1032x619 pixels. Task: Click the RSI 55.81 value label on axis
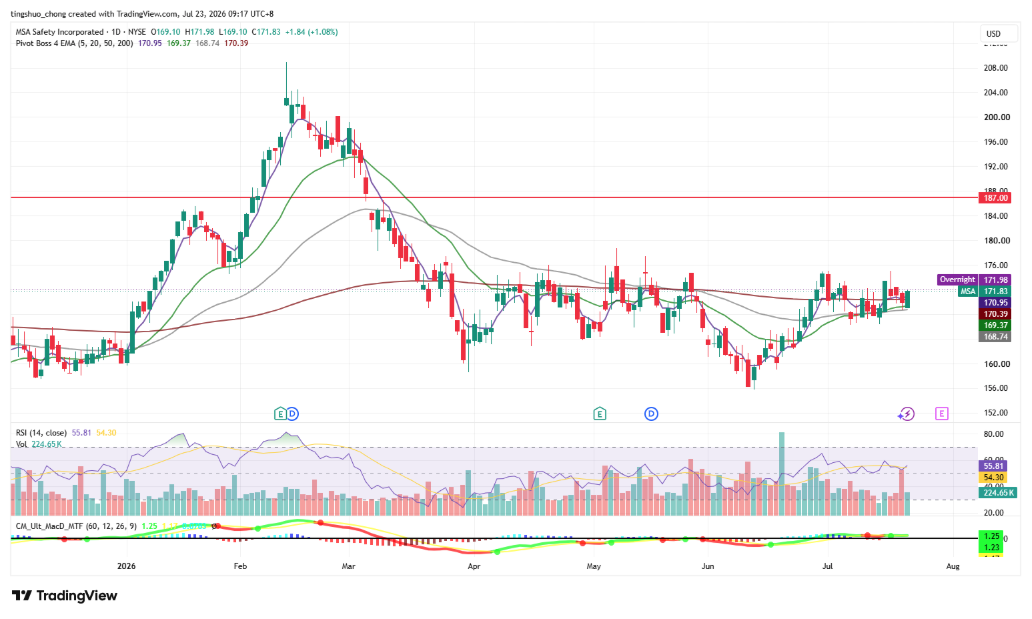click(993, 466)
